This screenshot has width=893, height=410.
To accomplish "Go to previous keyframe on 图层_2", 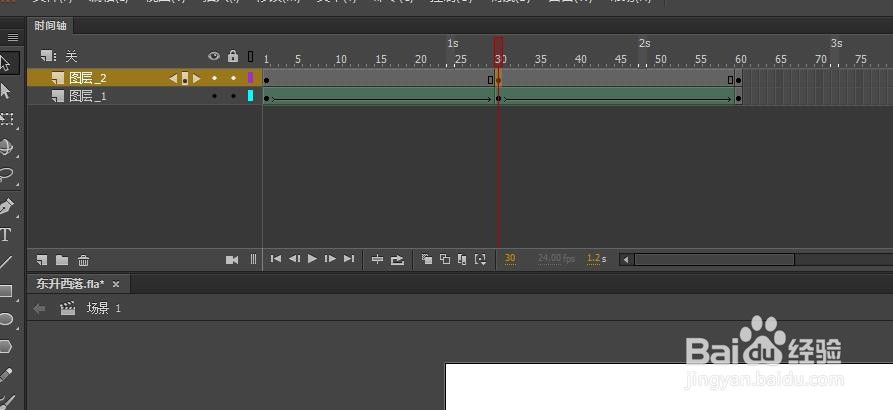I will tap(173, 79).
